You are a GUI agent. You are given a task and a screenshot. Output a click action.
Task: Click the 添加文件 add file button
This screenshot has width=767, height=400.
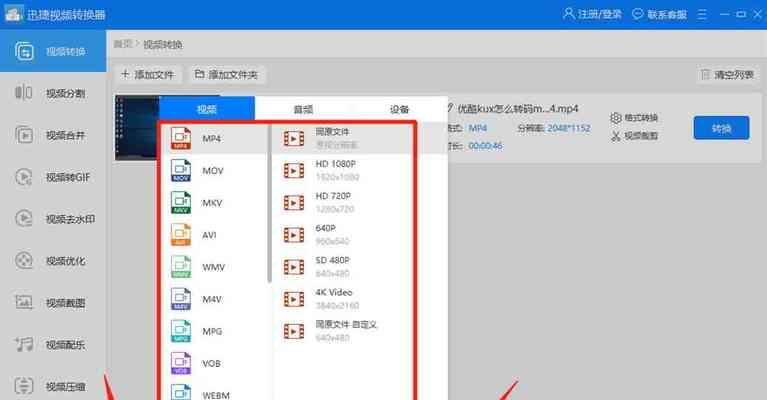(x=148, y=74)
